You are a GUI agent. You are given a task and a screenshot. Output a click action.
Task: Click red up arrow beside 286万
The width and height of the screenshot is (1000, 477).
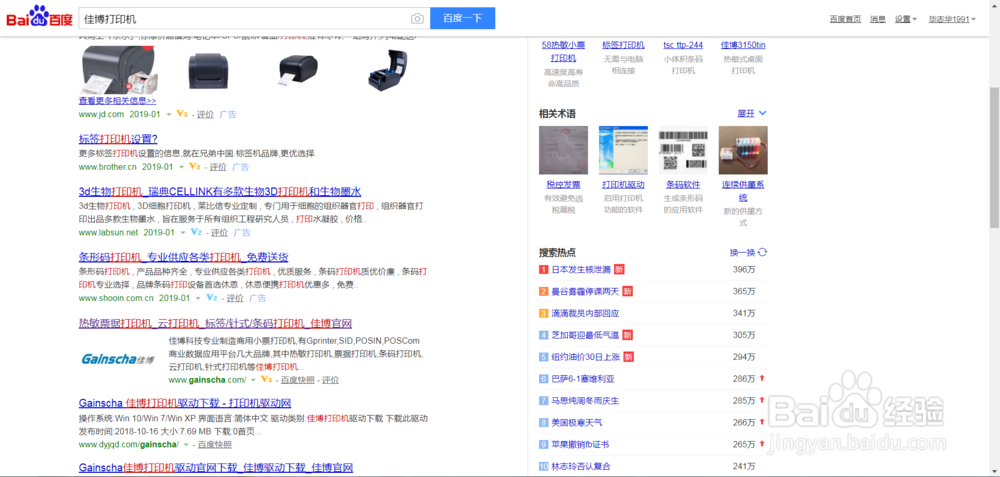tap(761, 378)
